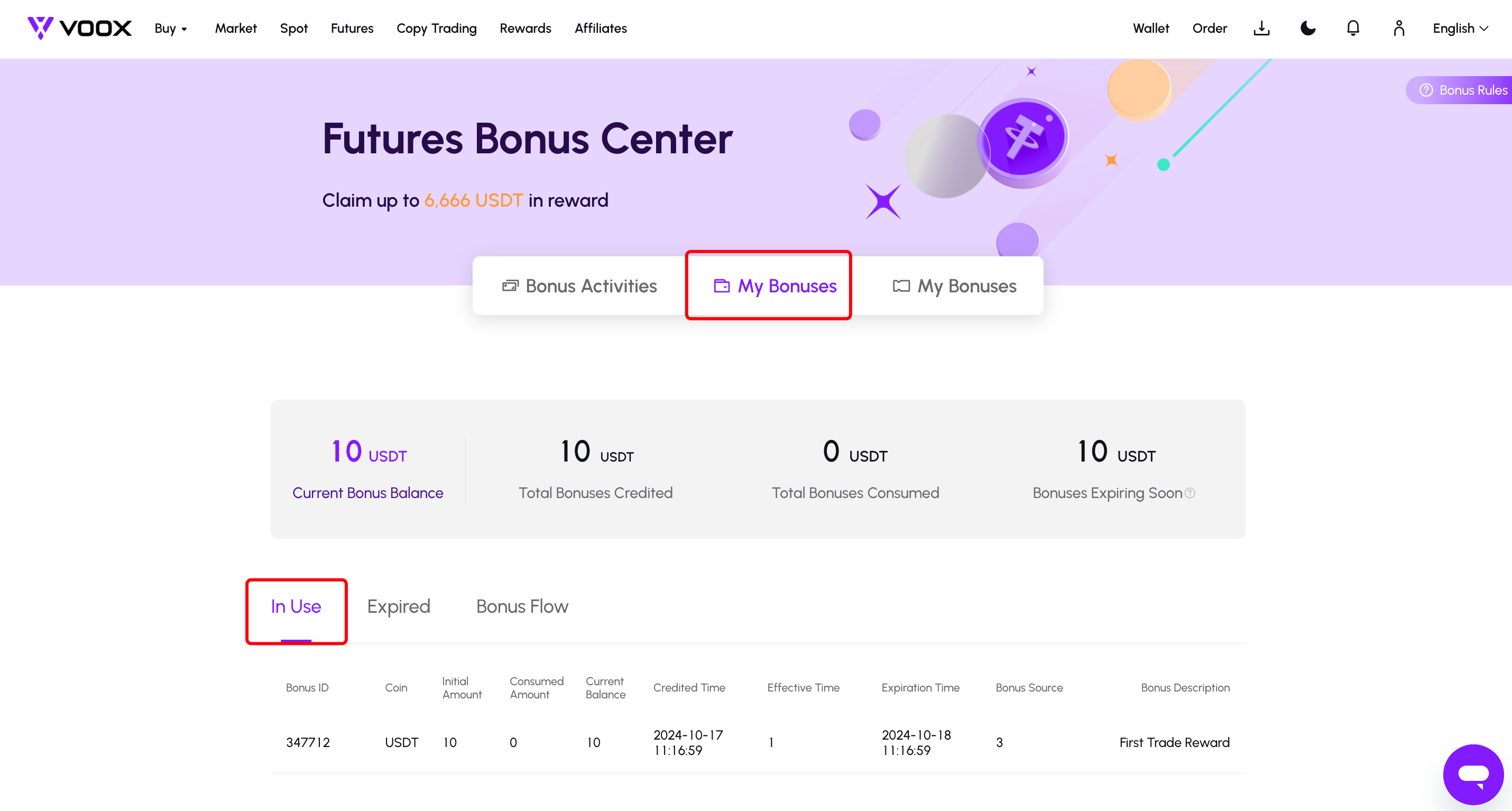Image resolution: width=1512 pixels, height=811 pixels.
Task: Select the In Use tab
Action: click(x=296, y=606)
